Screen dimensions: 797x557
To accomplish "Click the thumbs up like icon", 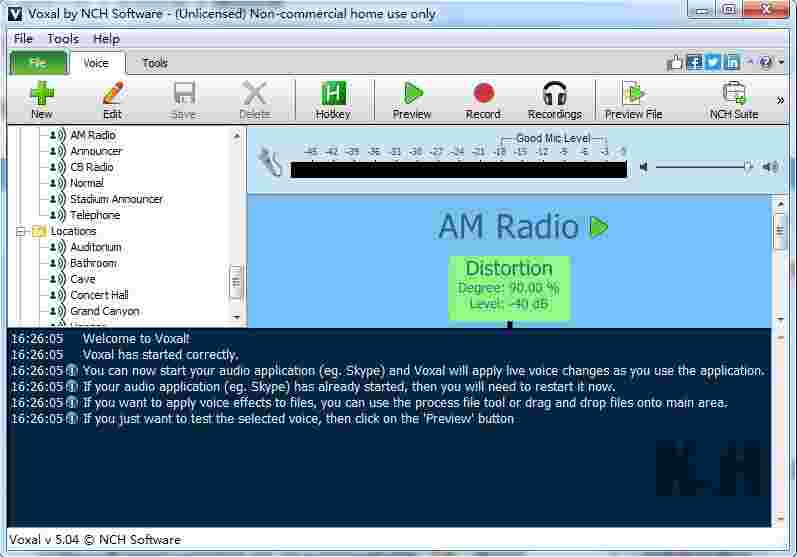I will pyautogui.click(x=675, y=63).
